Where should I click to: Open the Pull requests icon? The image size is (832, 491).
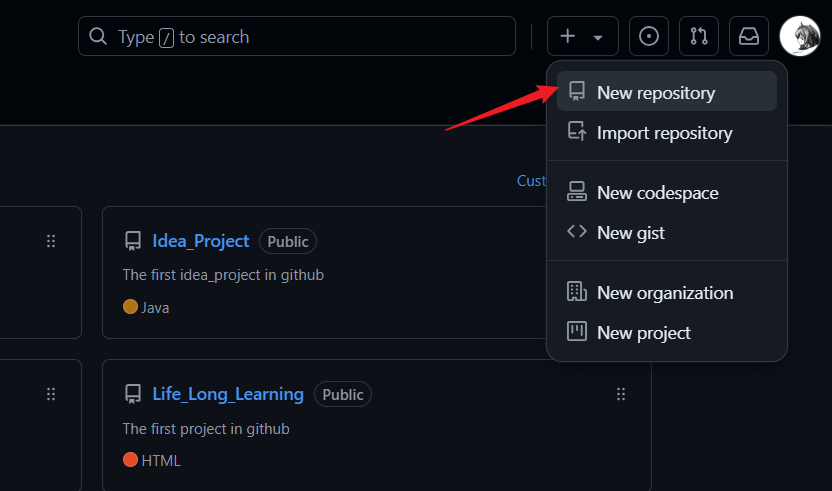(x=699, y=36)
